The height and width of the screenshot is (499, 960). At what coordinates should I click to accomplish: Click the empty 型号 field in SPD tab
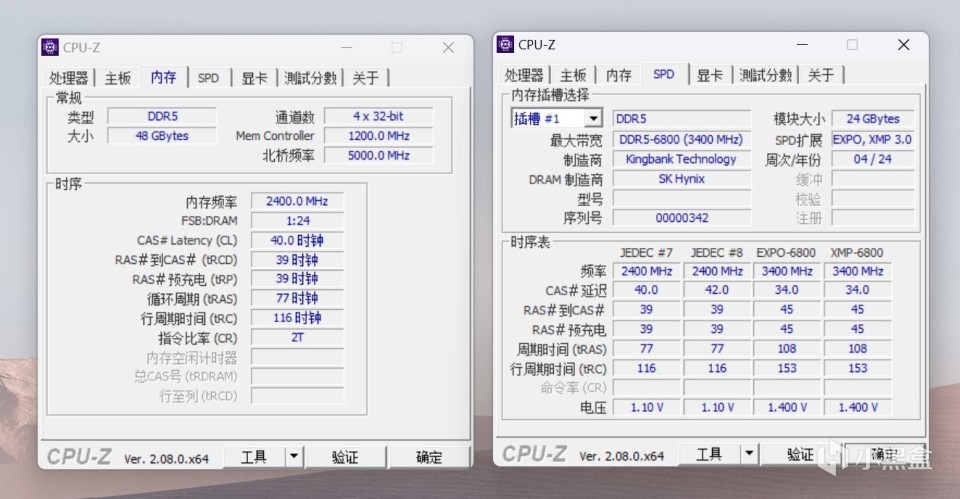click(681, 198)
